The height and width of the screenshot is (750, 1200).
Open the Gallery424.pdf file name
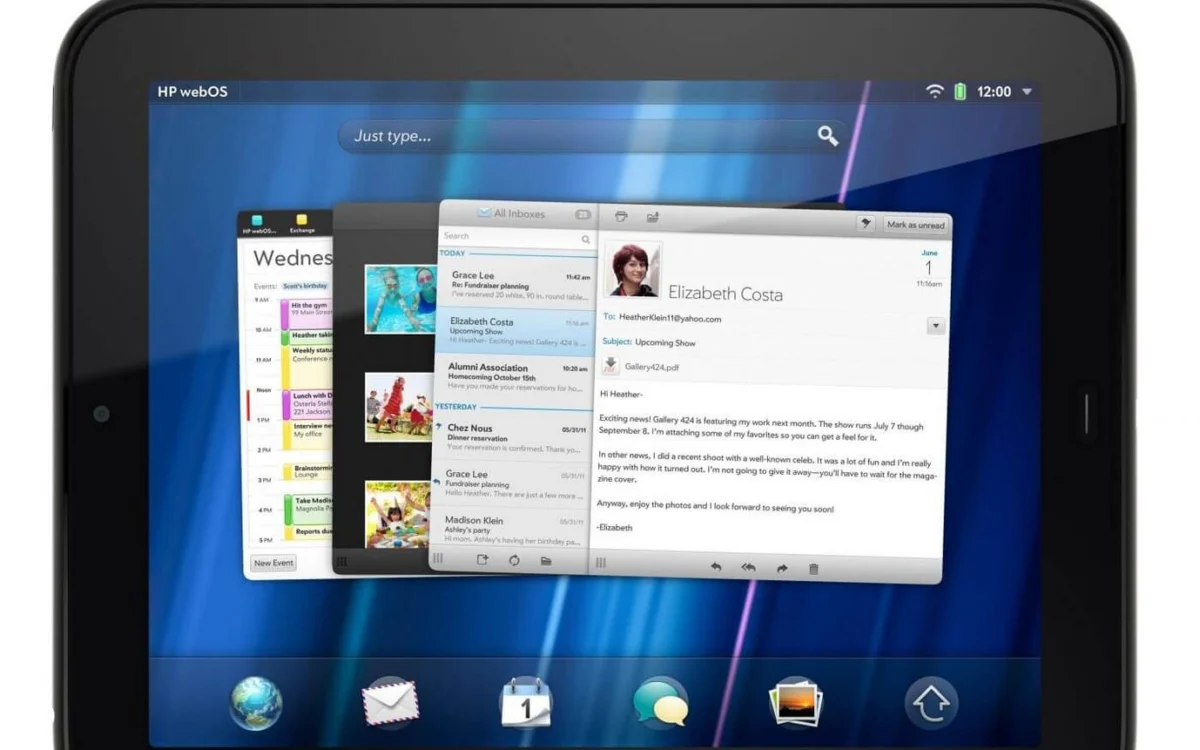(x=652, y=367)
